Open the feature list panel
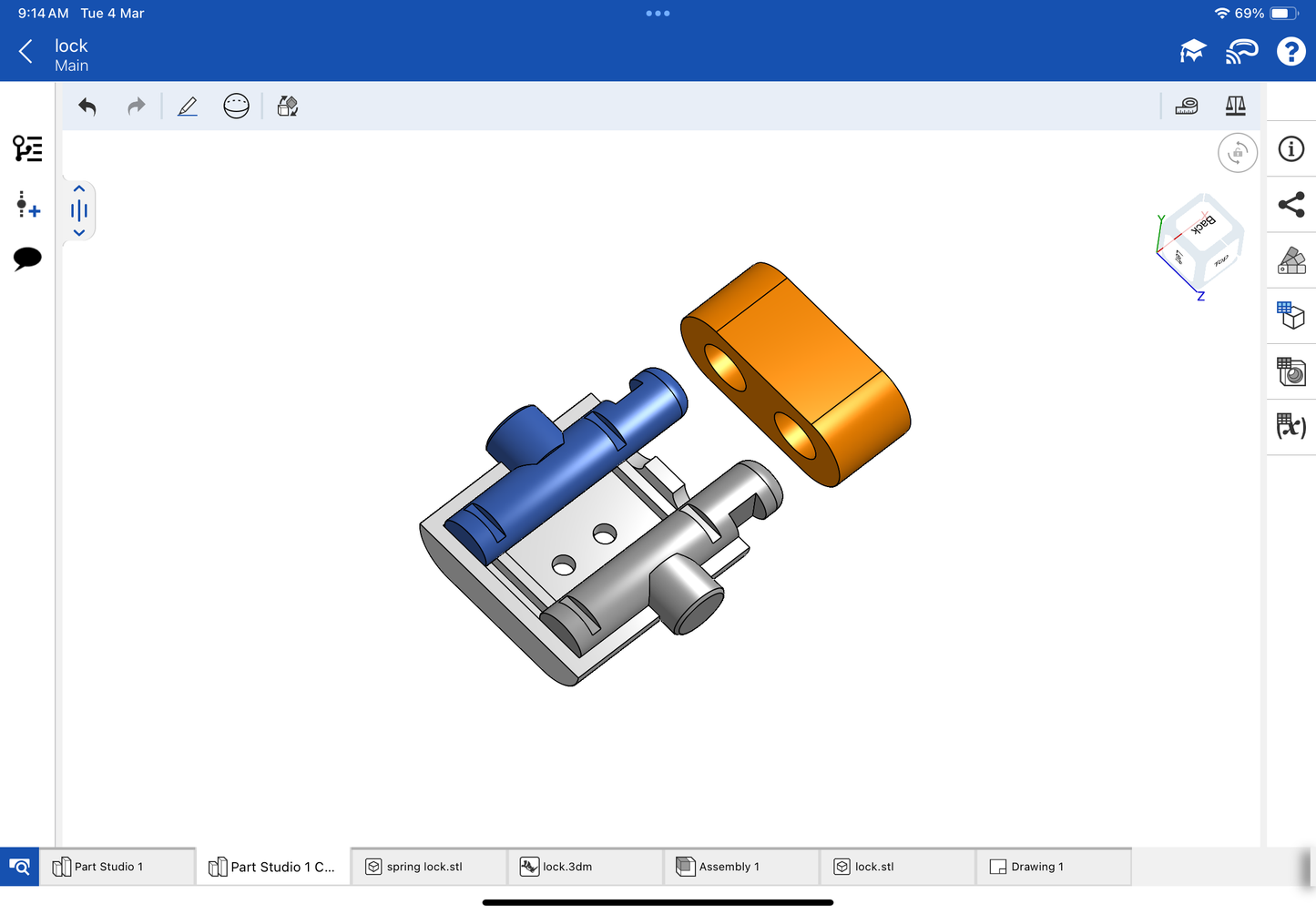Image resolution: width=1316 pixels, height=914 pixels. pos(27,148)
